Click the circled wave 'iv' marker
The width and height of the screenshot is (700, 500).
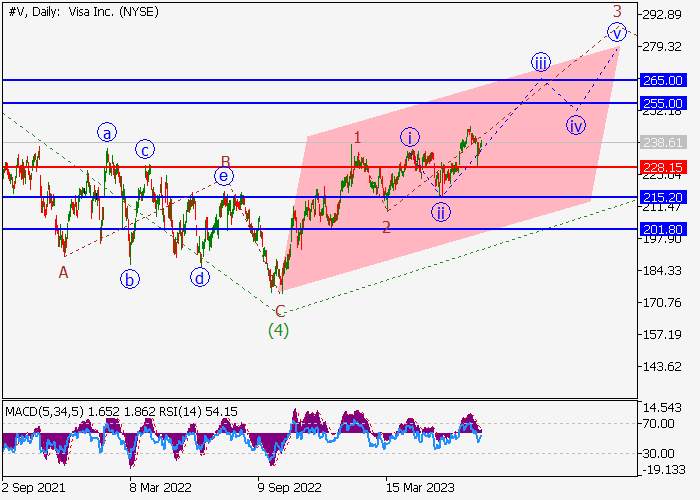point(576,125)
